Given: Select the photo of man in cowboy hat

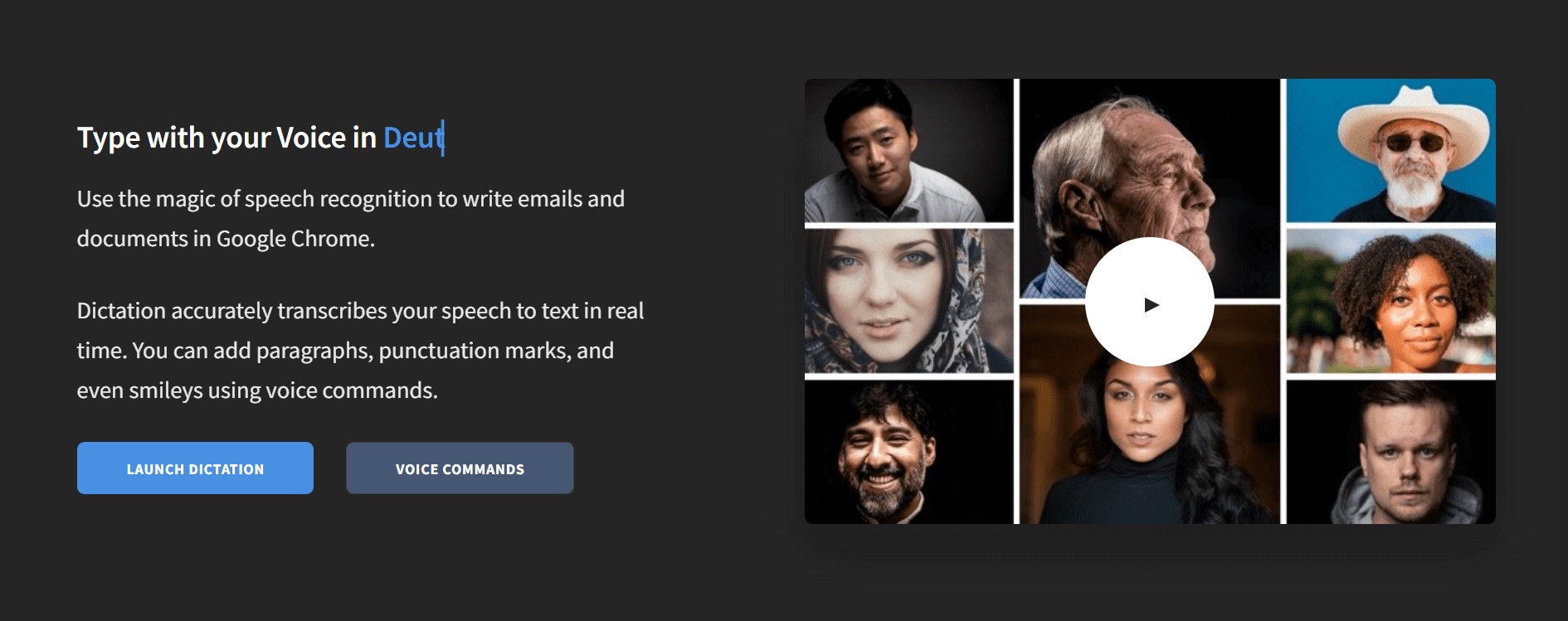Looking at the screenshot, I should click(x=1391, y=151).
